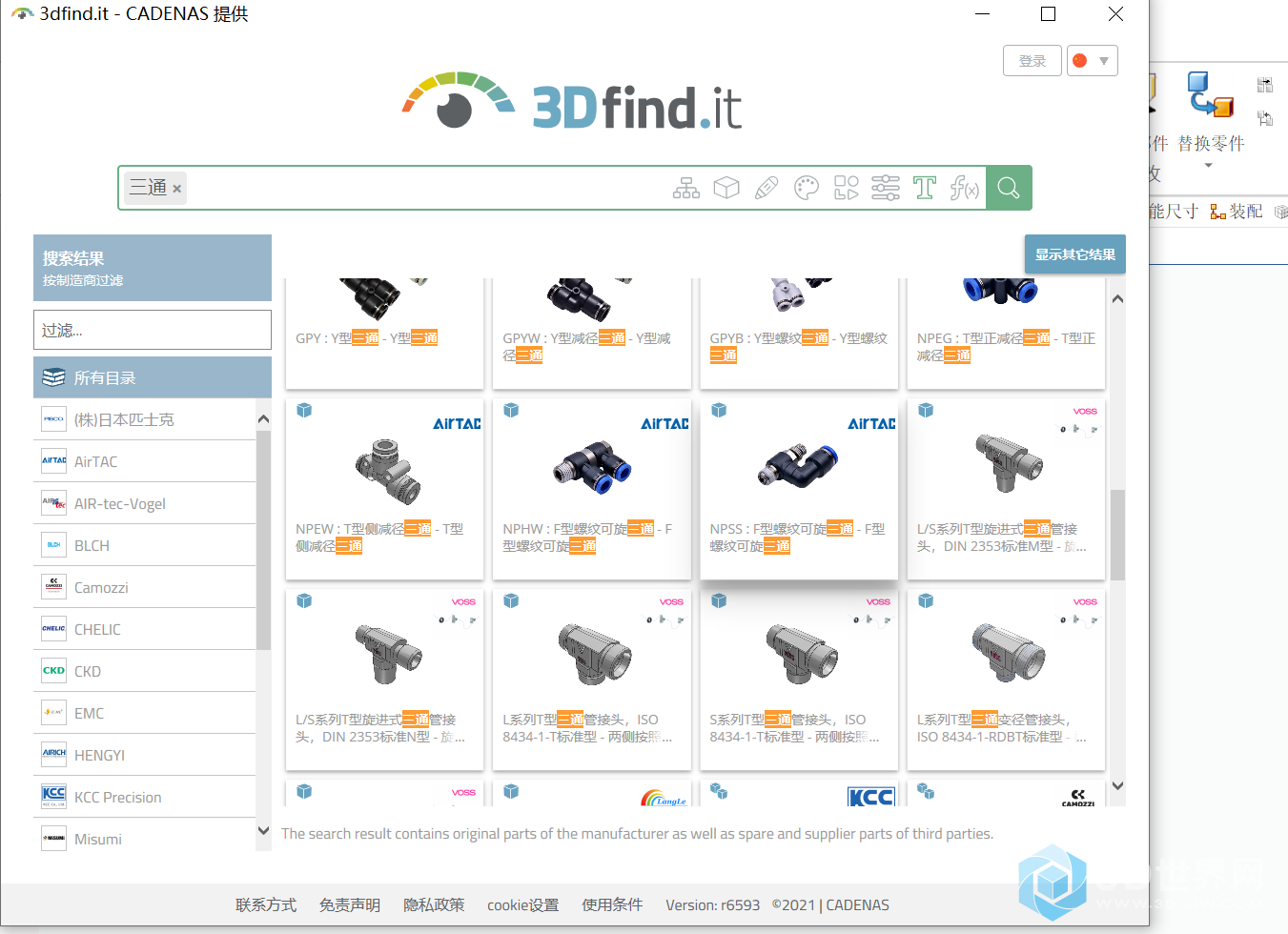Open NPEG T型正减径三通 result card
The image size is (1288, 934).
(x=1006, y=333)
